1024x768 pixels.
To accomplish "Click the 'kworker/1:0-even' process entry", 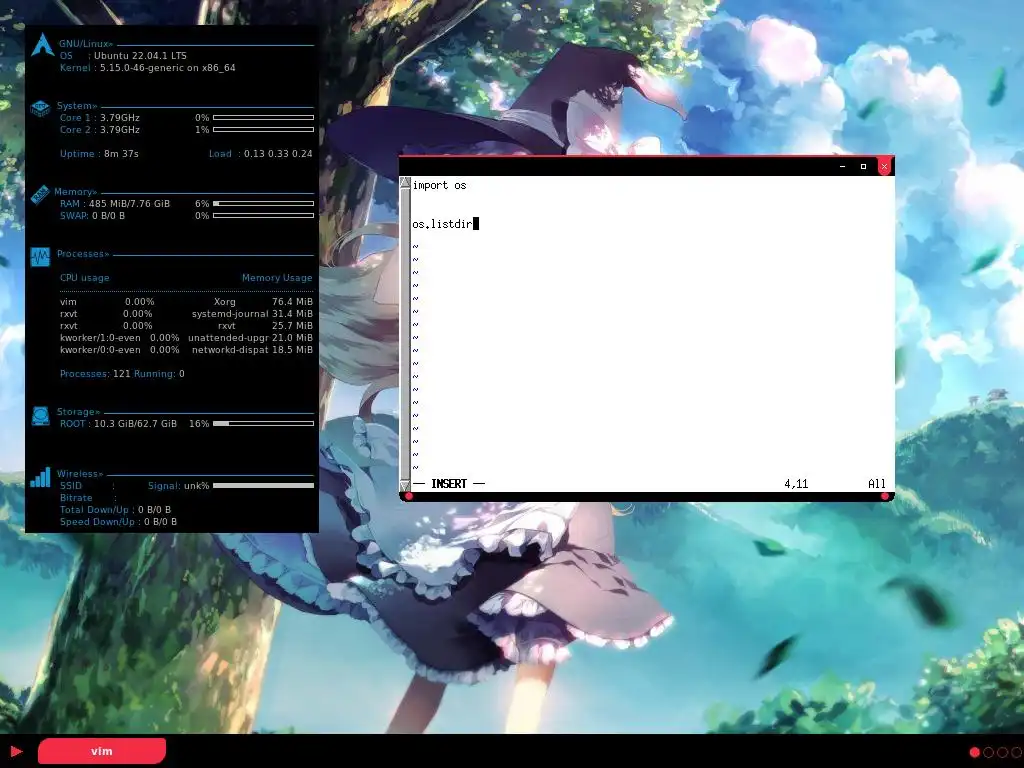I will point(100,338).
